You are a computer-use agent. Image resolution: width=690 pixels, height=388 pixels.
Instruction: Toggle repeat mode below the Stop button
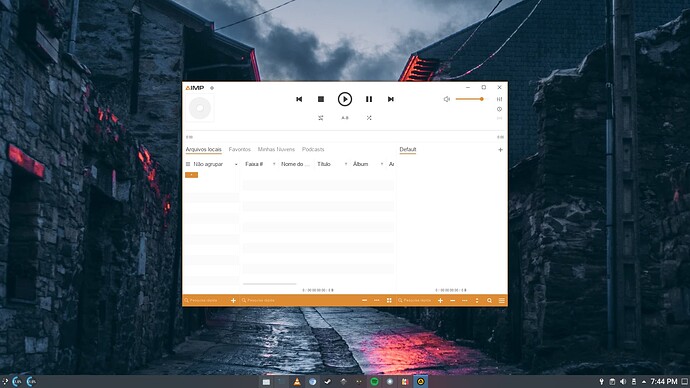click(321, 118)
